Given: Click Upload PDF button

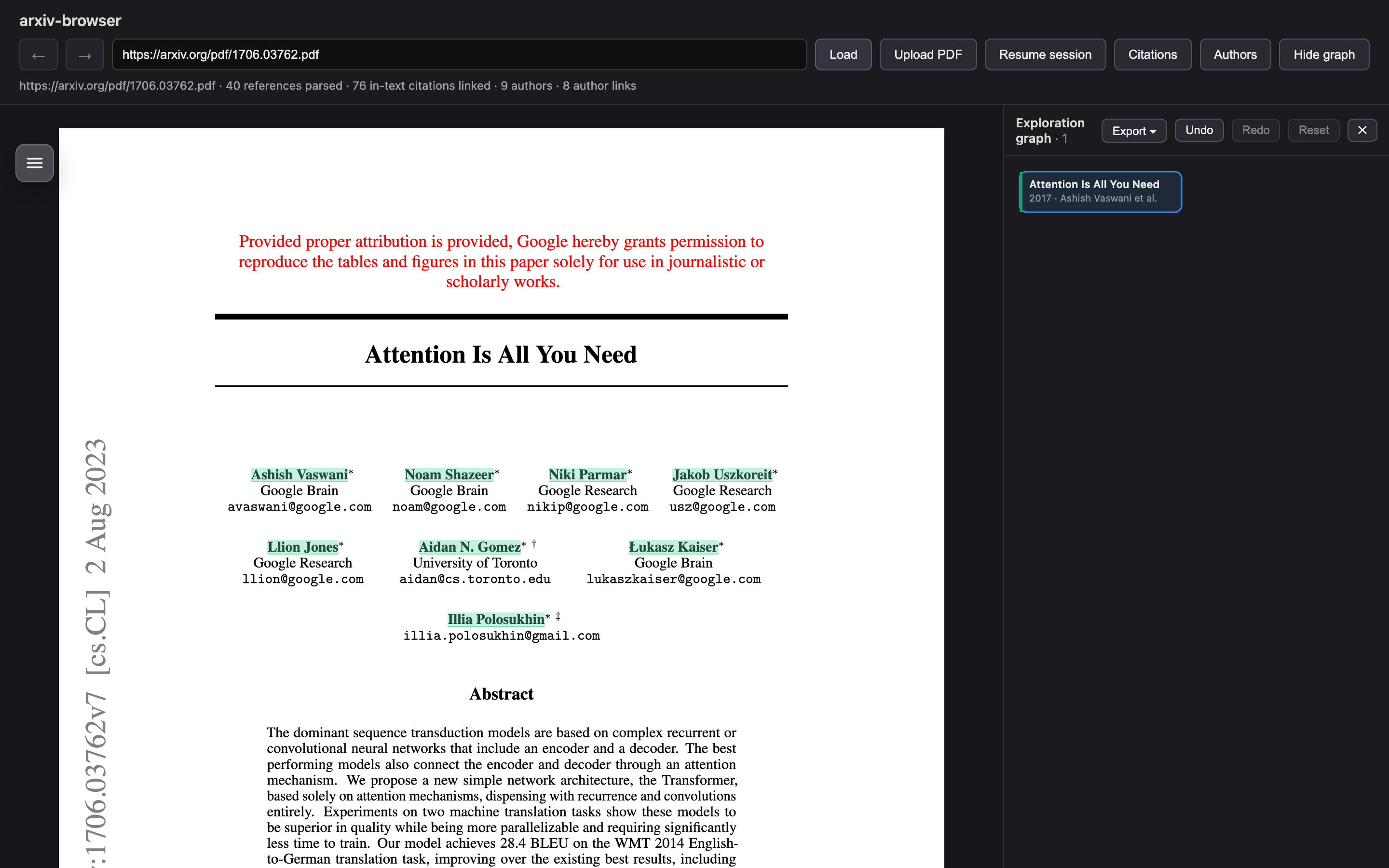Looking at the screenshot, I should point(928,54).
